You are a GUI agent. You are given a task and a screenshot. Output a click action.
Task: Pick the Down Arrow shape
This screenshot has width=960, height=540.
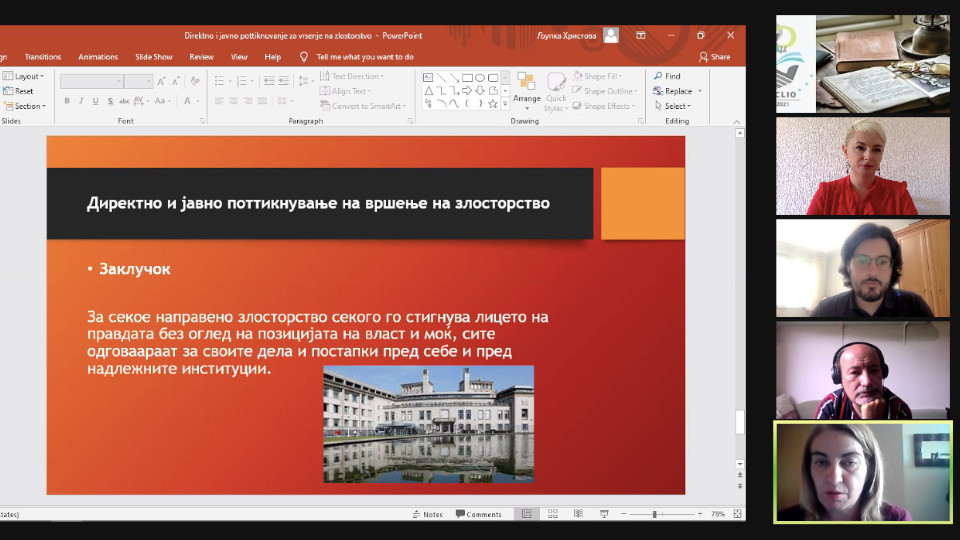coord(480,91)
